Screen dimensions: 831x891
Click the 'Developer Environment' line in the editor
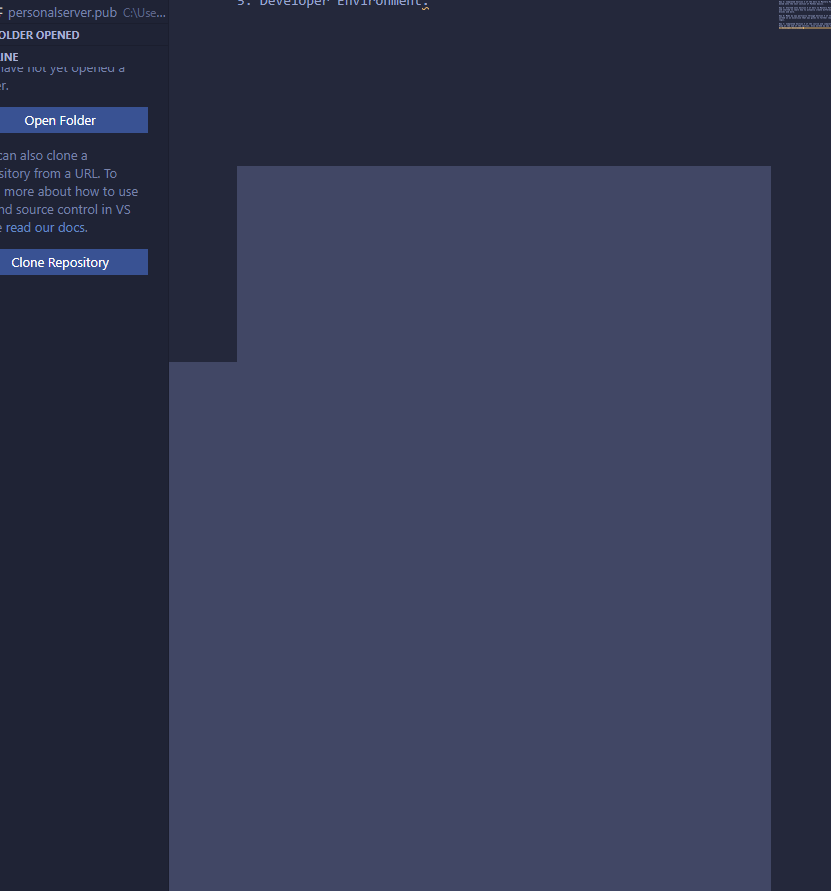click(x=333, y=3)
